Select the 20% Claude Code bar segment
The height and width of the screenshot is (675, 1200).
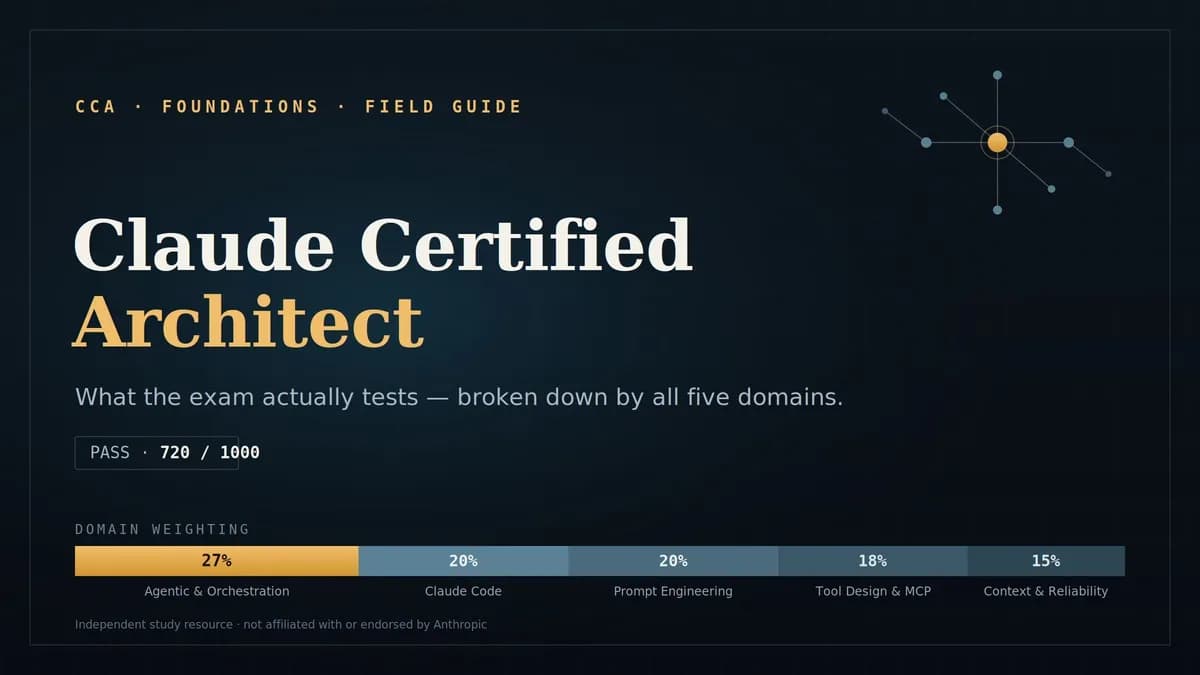(463, 561)
